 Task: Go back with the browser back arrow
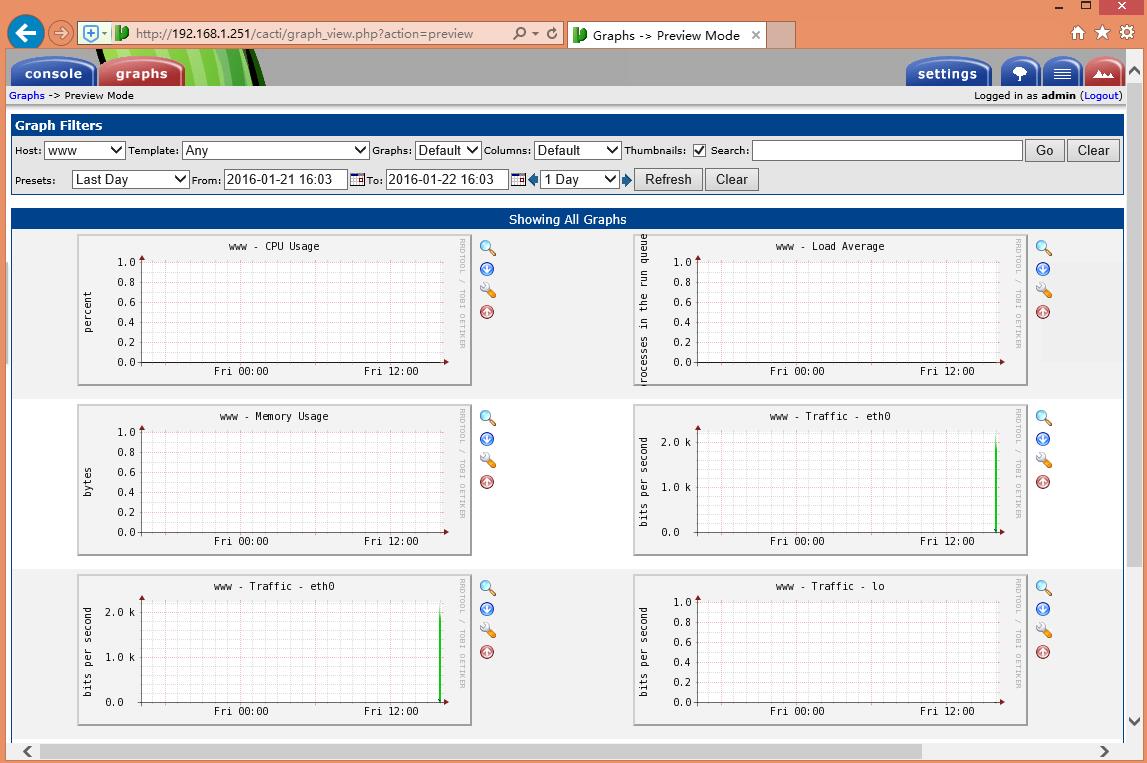click(26, 33)
